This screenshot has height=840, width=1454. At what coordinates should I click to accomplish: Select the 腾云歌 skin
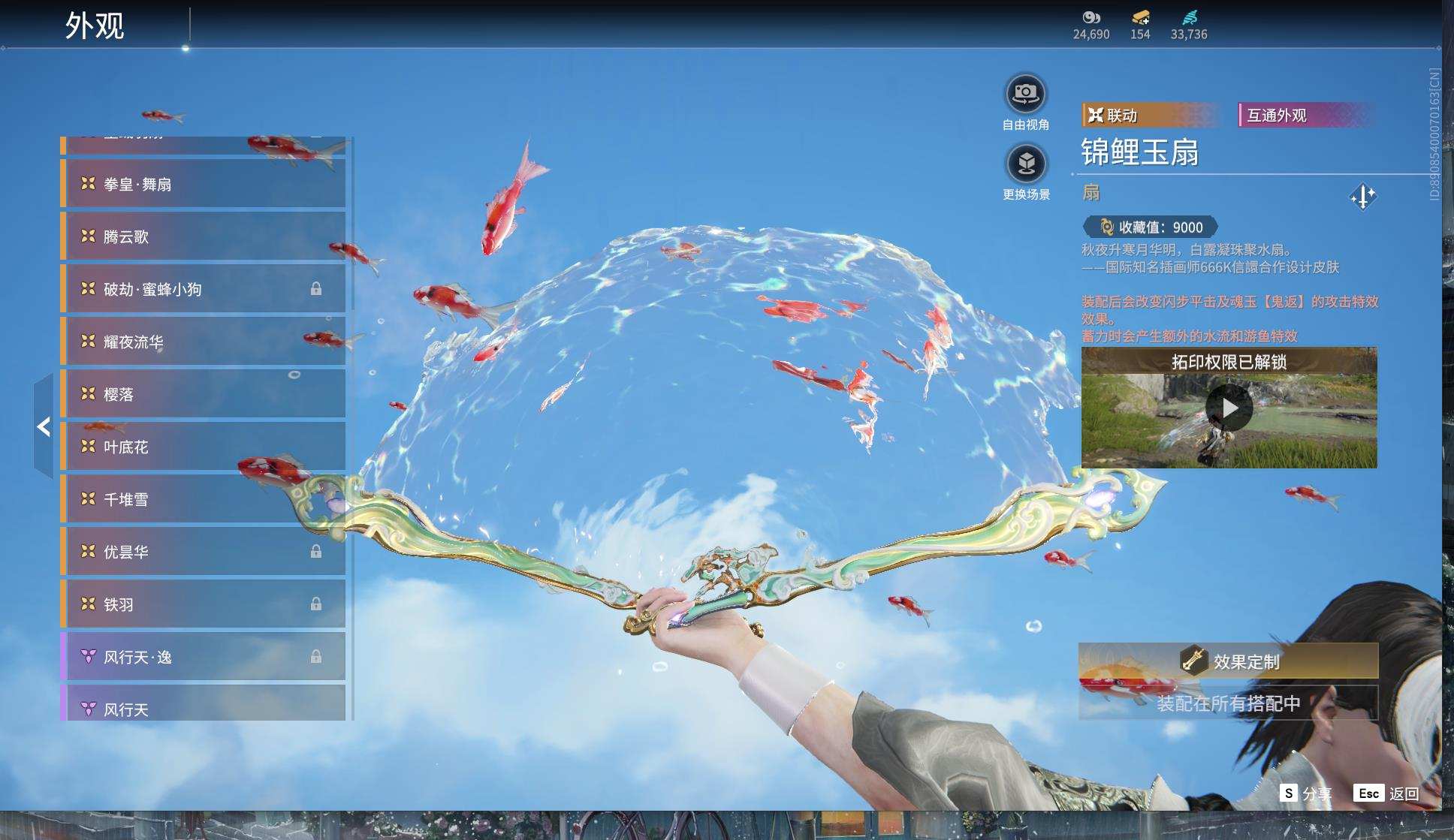pos(203,236)
